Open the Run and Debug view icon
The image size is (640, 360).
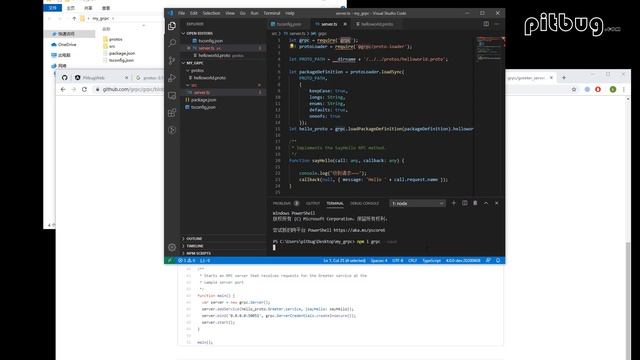tap(172, 78)
